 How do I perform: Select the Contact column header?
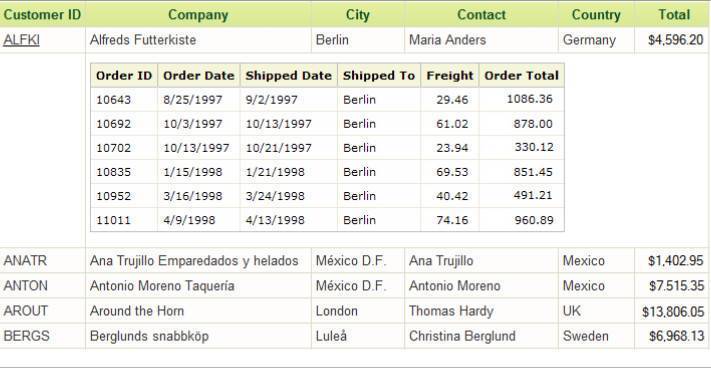click(481, 15)
